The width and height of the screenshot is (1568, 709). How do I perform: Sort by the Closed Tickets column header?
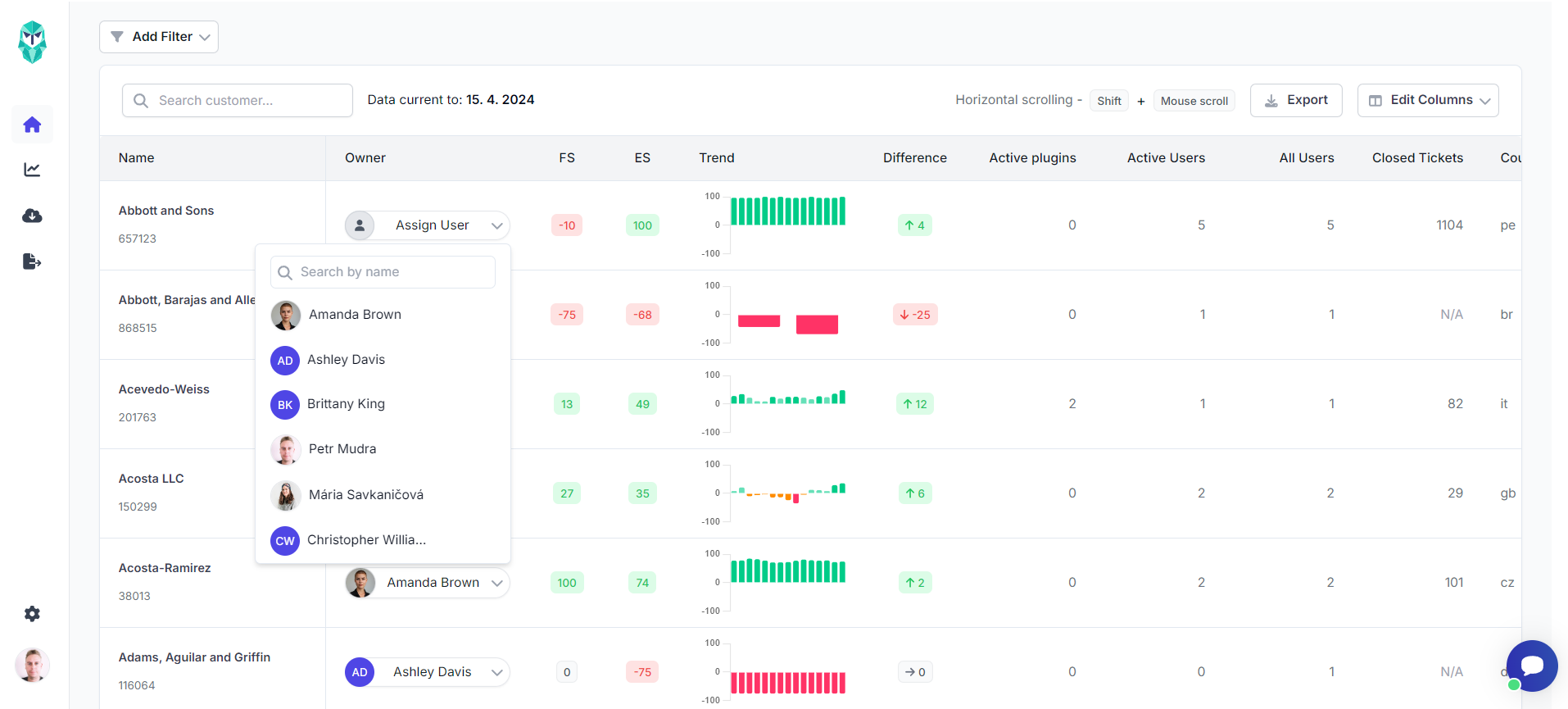[1417, 158]
